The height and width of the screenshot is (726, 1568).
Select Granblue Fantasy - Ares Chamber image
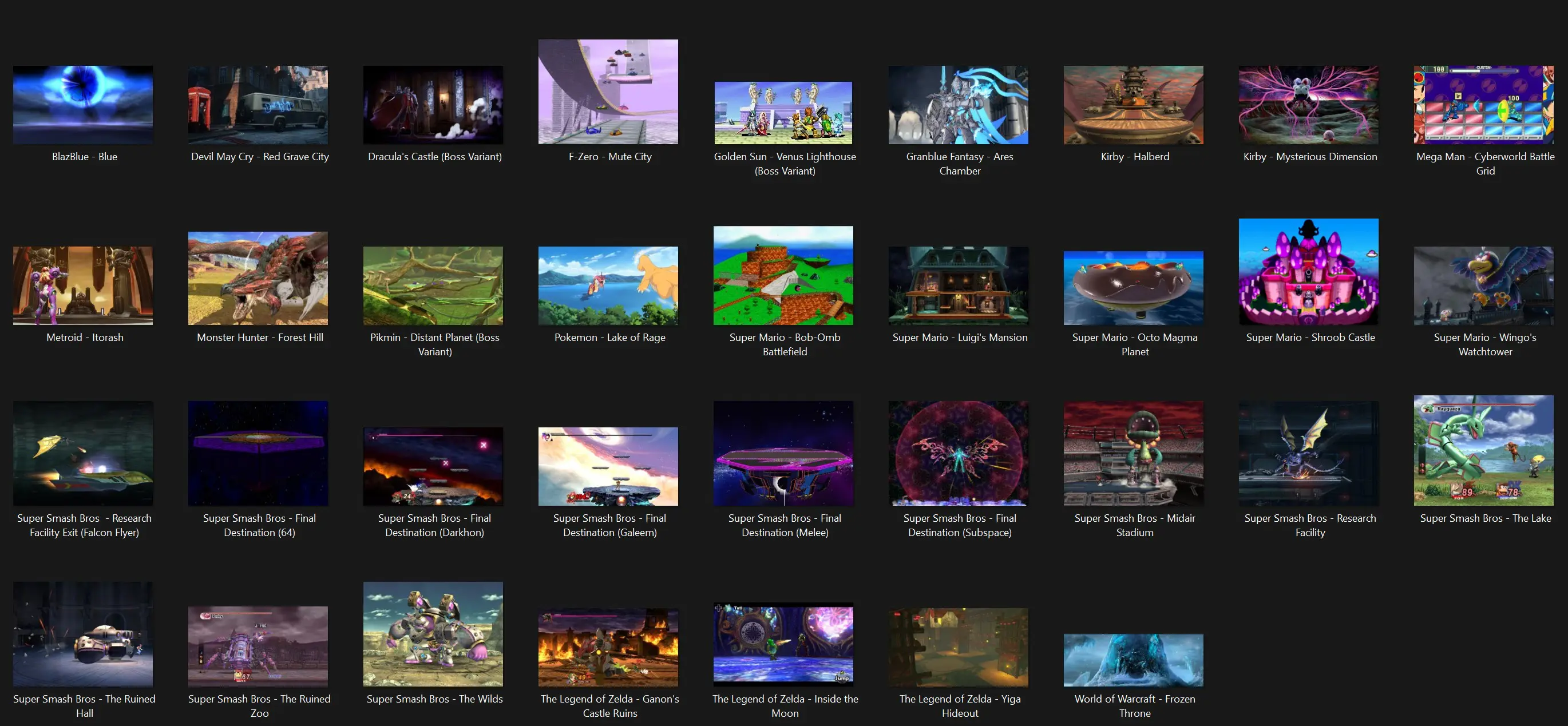coord(959,105)
